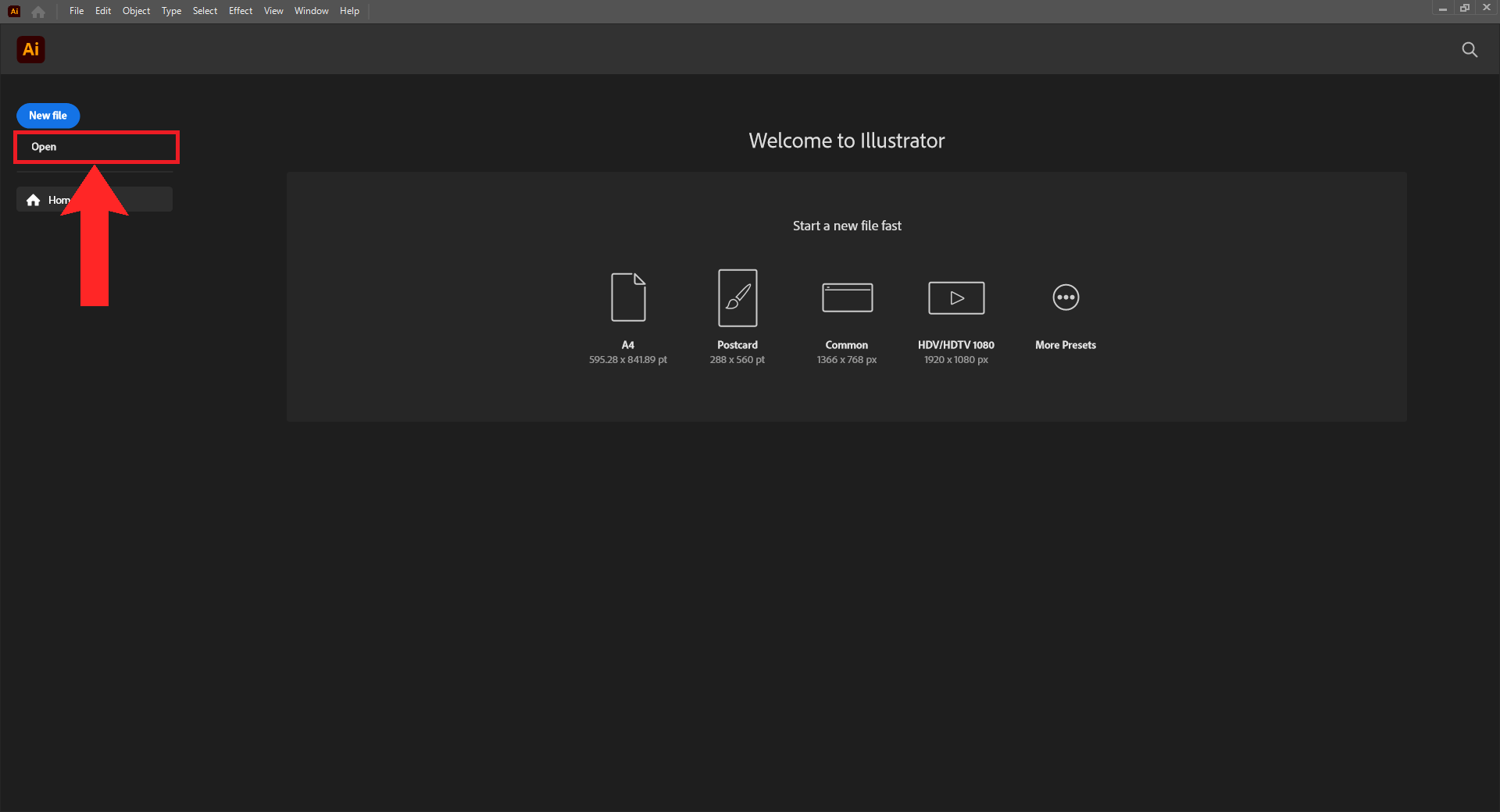Pick the Common 1366 x 768 preset icon
This screenshot has height=812, width=1500.
(847, 297)
